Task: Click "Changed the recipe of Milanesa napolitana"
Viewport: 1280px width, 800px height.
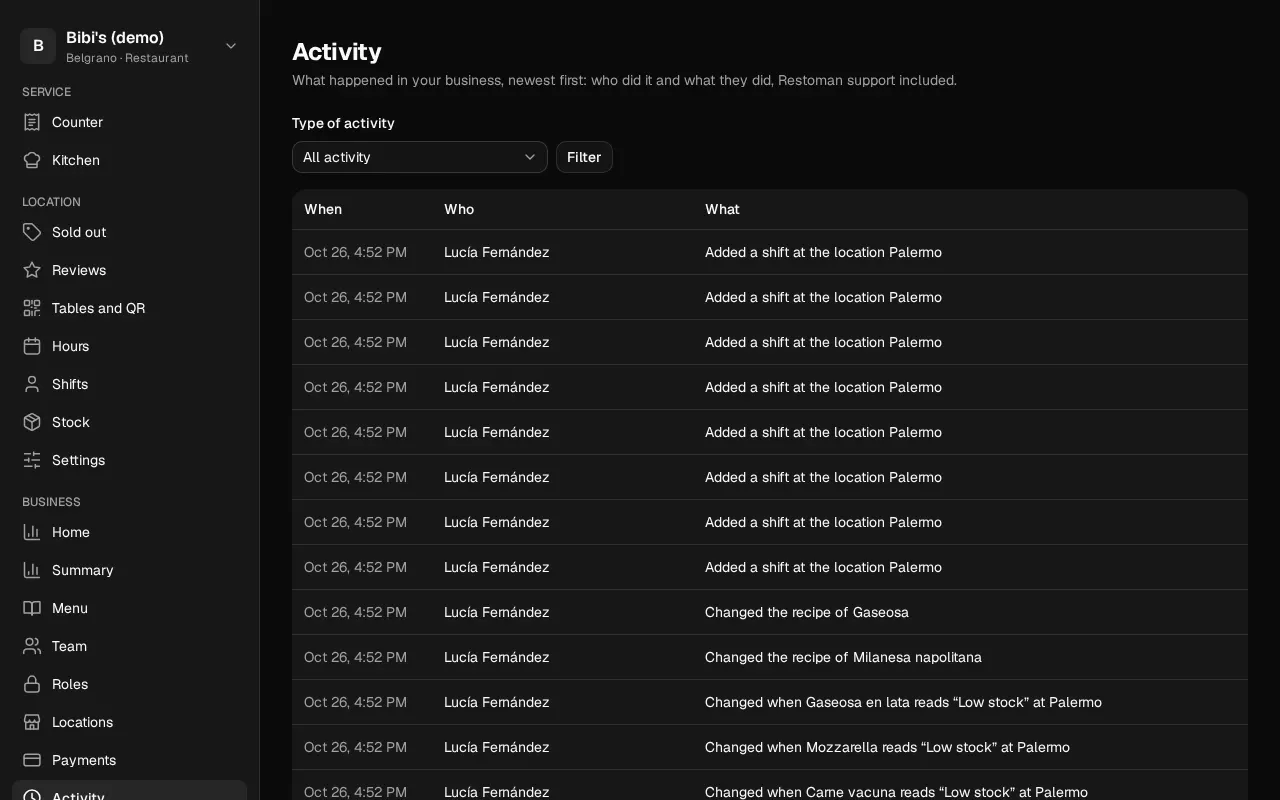Action: point(843,657)
